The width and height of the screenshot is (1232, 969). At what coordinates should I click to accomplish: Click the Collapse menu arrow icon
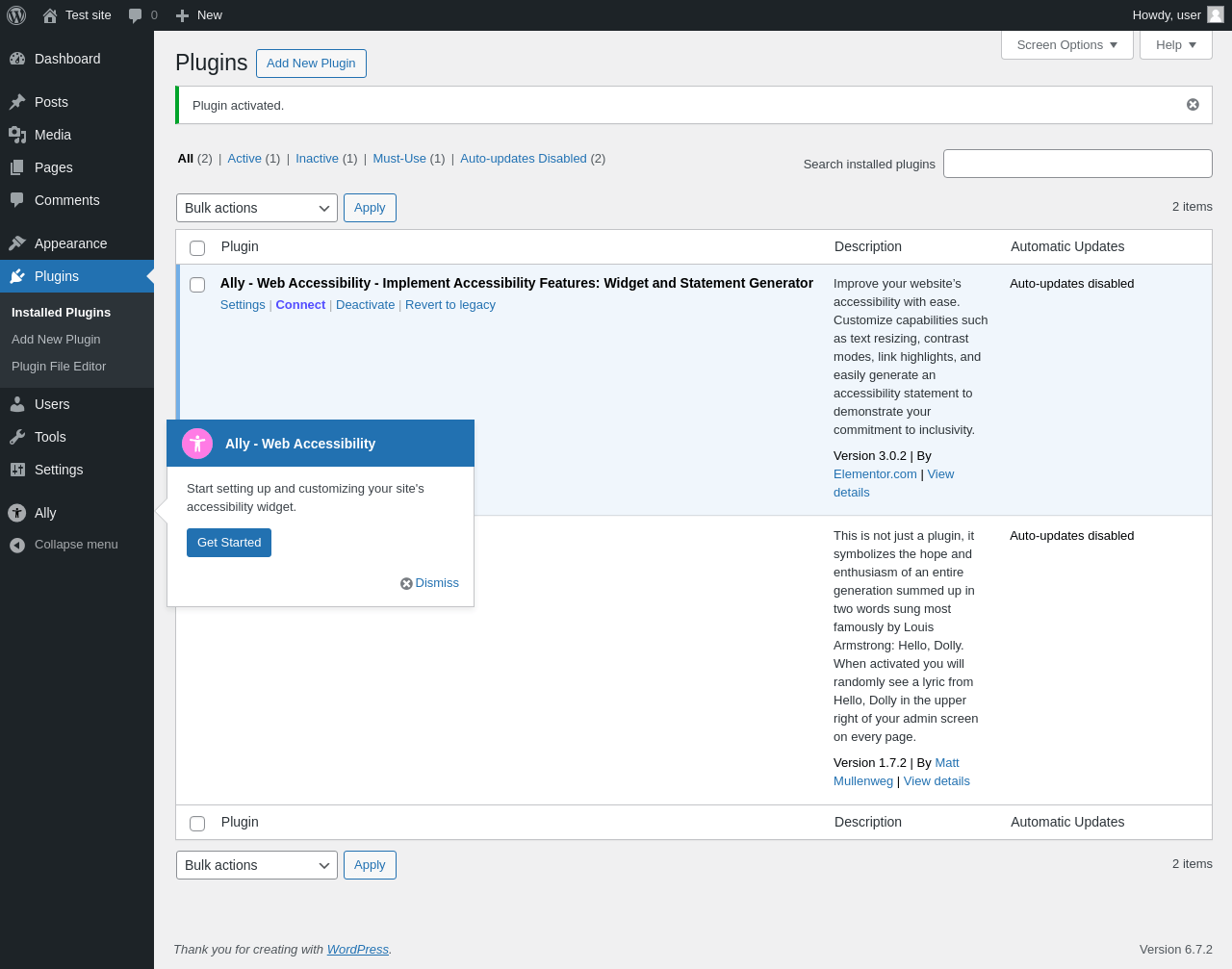tap(17, 545)
